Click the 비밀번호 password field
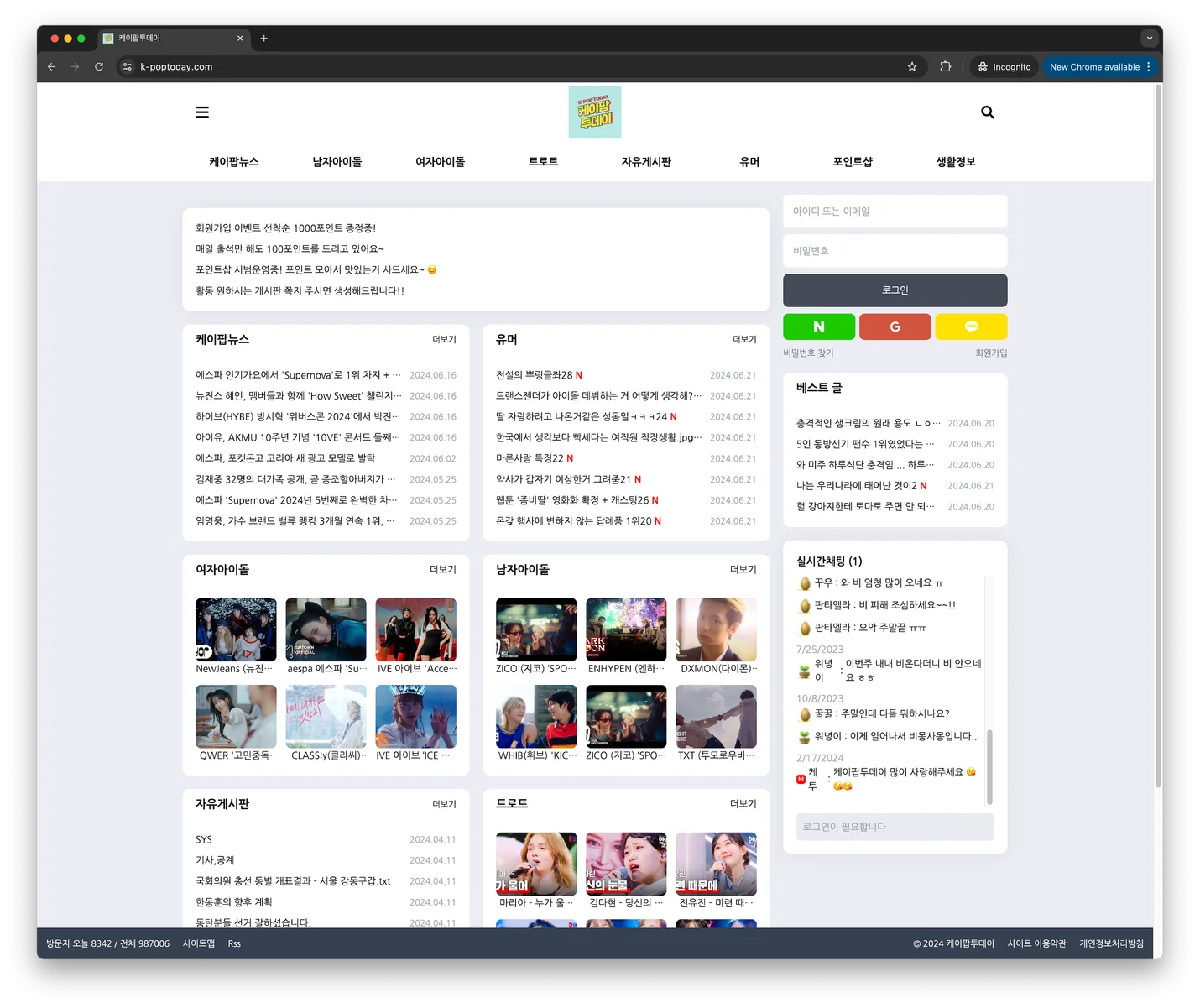This screenshot has width=1200, height=1008. pos(895,251)
